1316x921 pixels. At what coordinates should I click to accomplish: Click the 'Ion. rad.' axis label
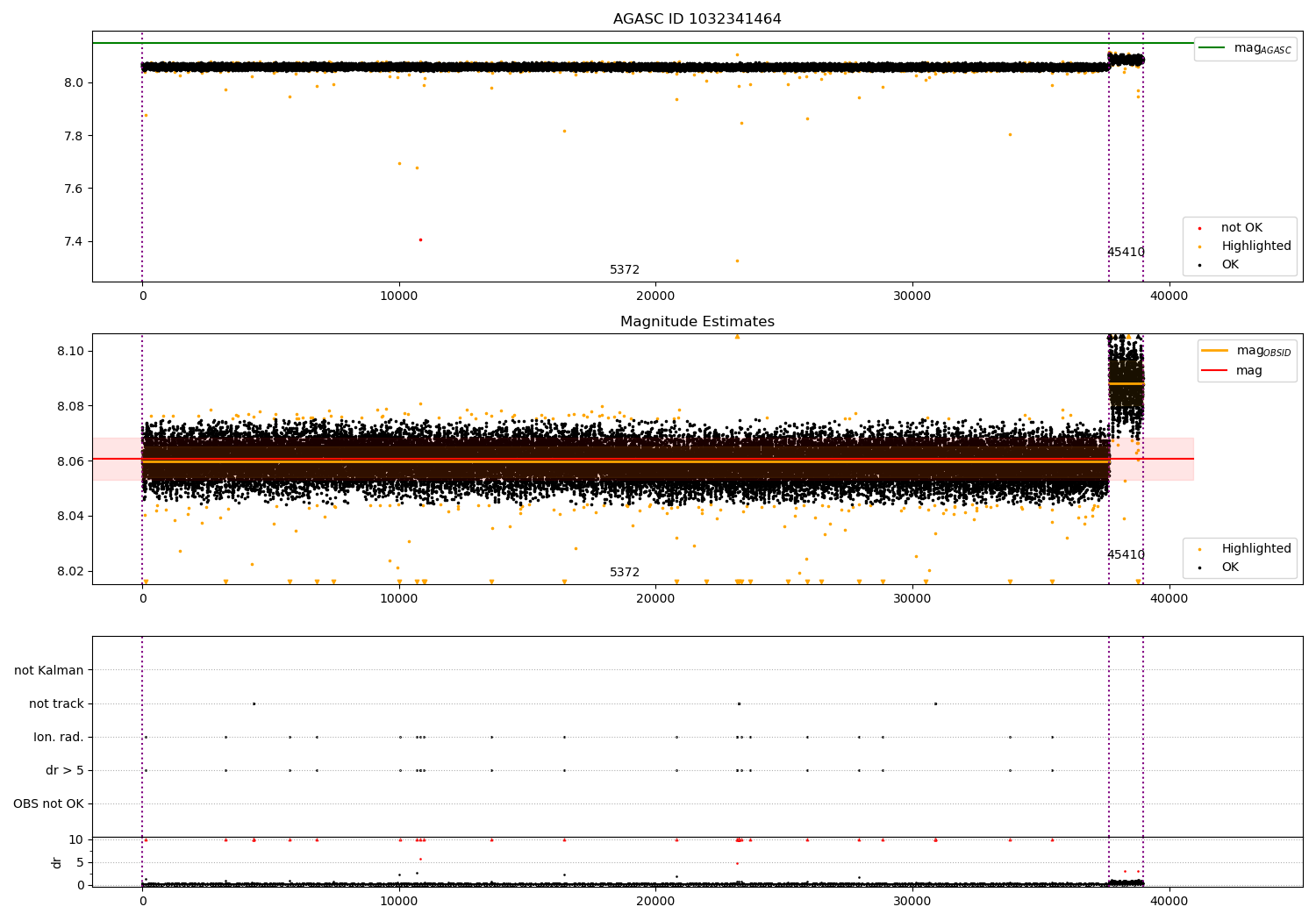click(59, 737)
